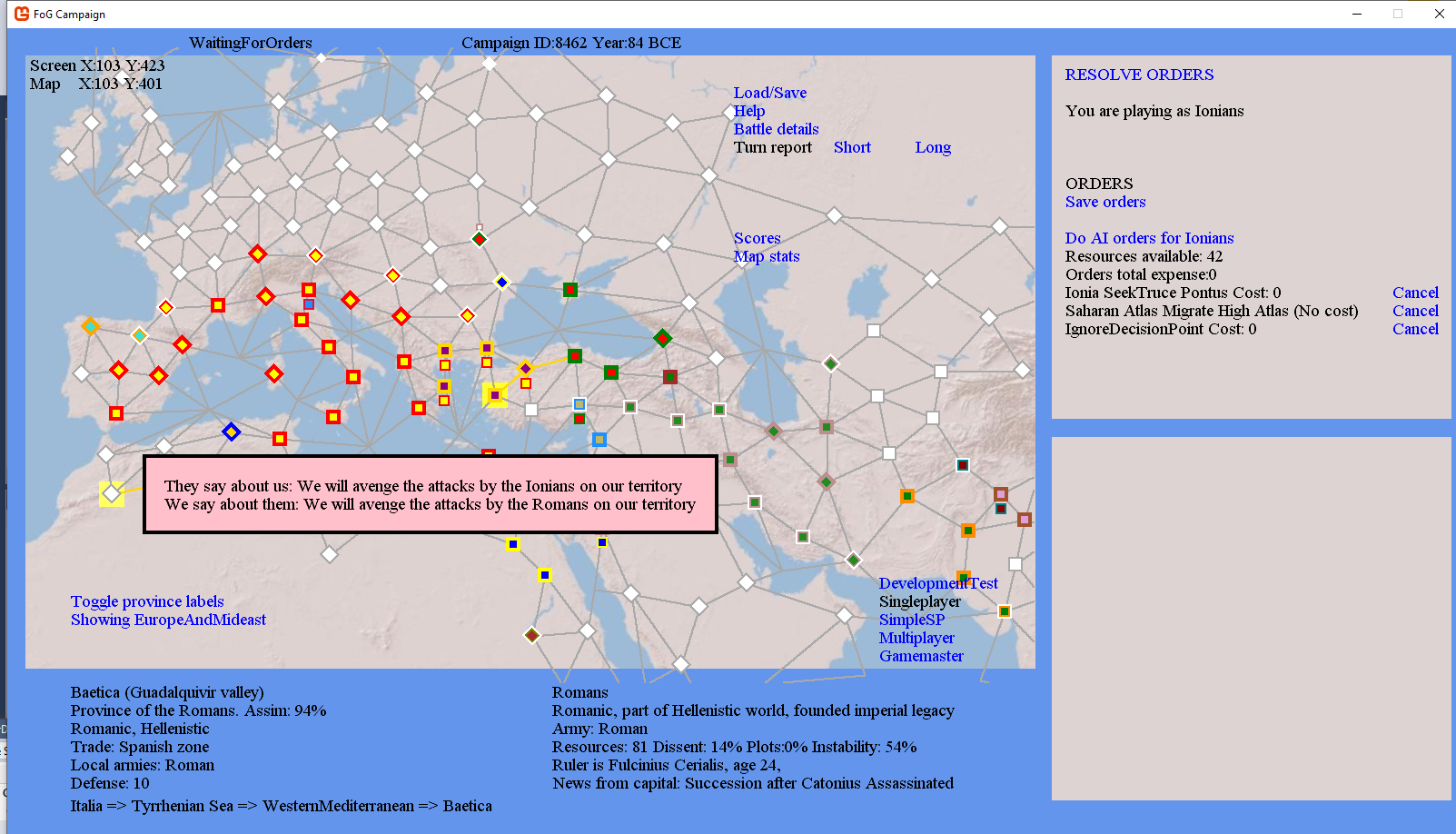
Task: Toggle province labels on the map
Action: 147,601
